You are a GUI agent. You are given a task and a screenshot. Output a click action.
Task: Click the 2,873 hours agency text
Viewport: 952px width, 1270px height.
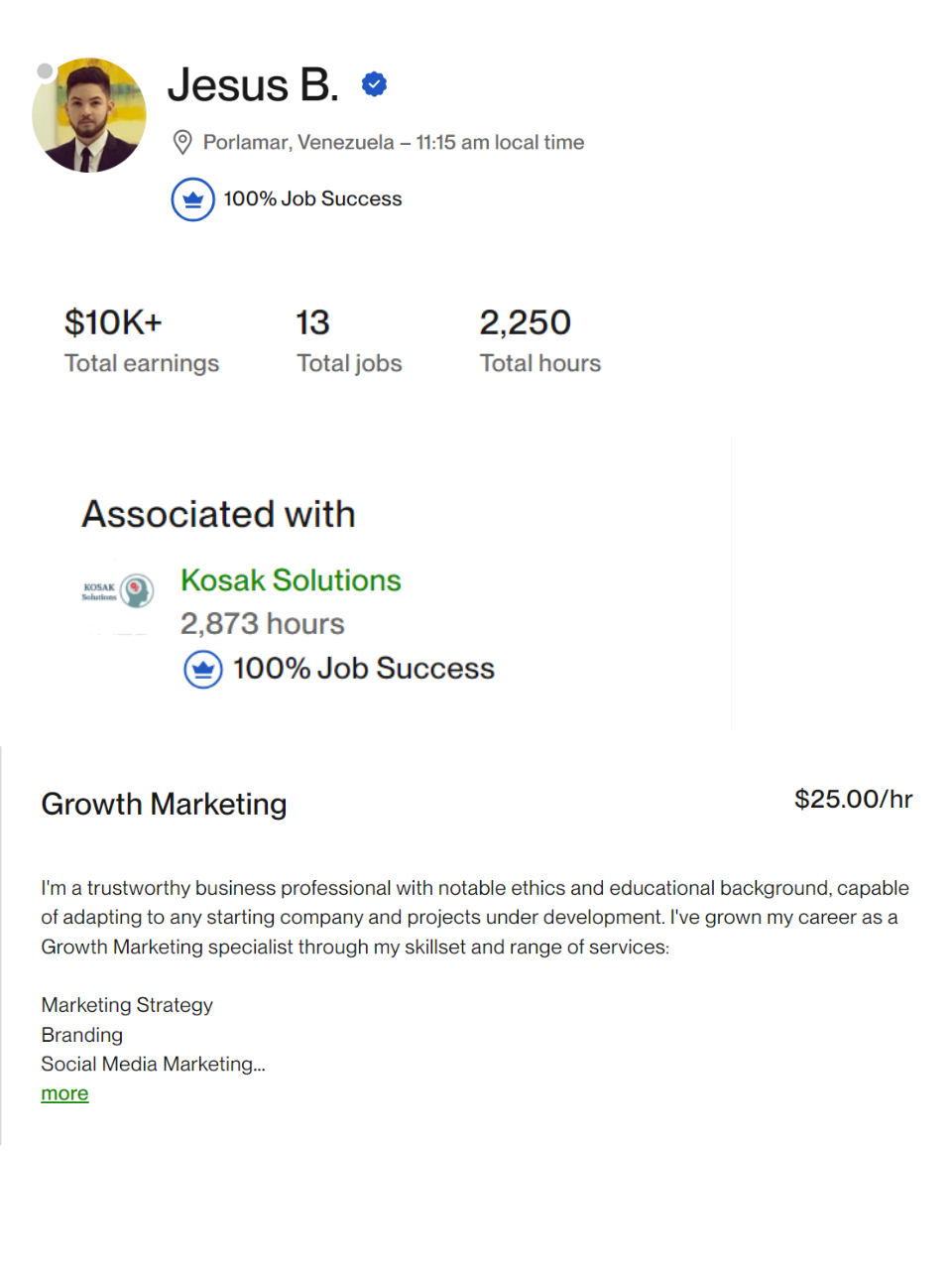pos(263,624)
